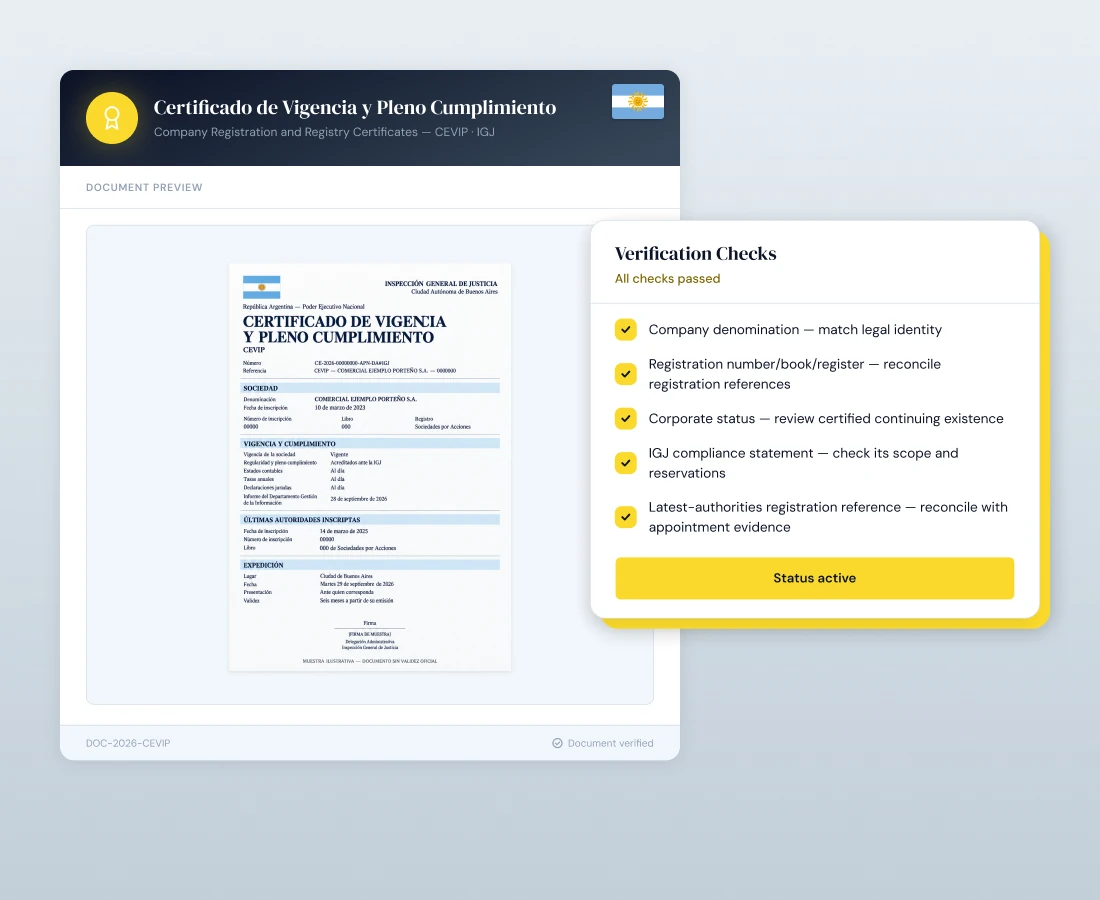Click the All checks passed text
The width and height of the screenshot is (1100, 900).
coord(667,278)
